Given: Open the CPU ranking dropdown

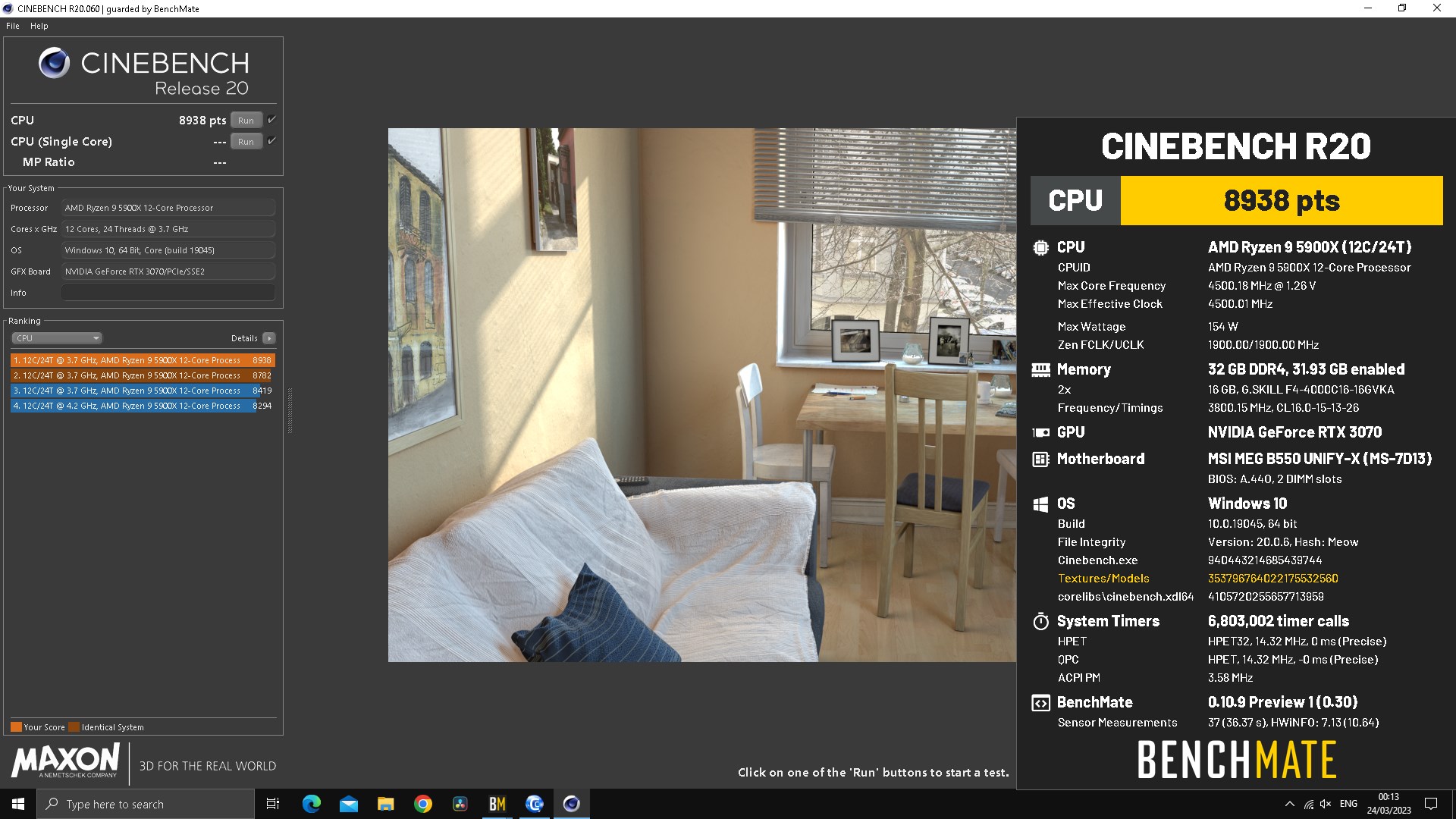Looking at the screenshot, I should (57, 338).
